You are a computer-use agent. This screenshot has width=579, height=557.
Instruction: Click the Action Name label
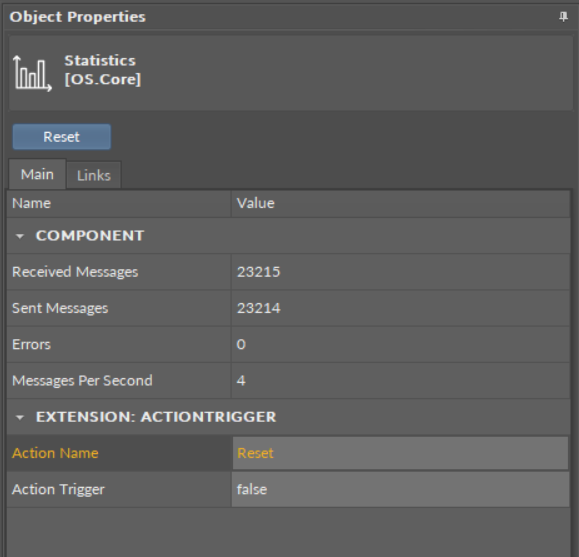point(55,453)
